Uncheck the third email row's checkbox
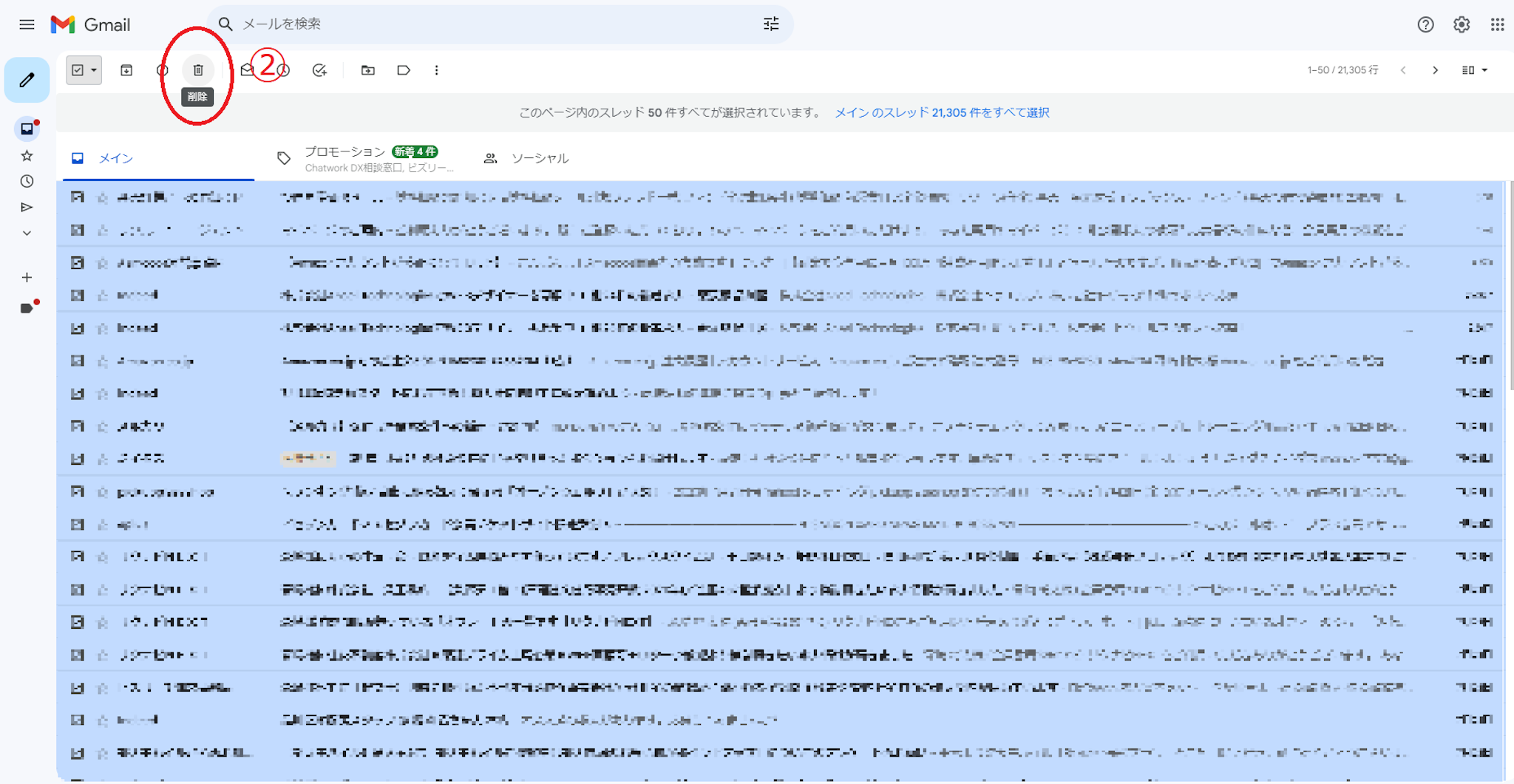Viewport: 1514px width, 784px height. click(x=78, y=262)
